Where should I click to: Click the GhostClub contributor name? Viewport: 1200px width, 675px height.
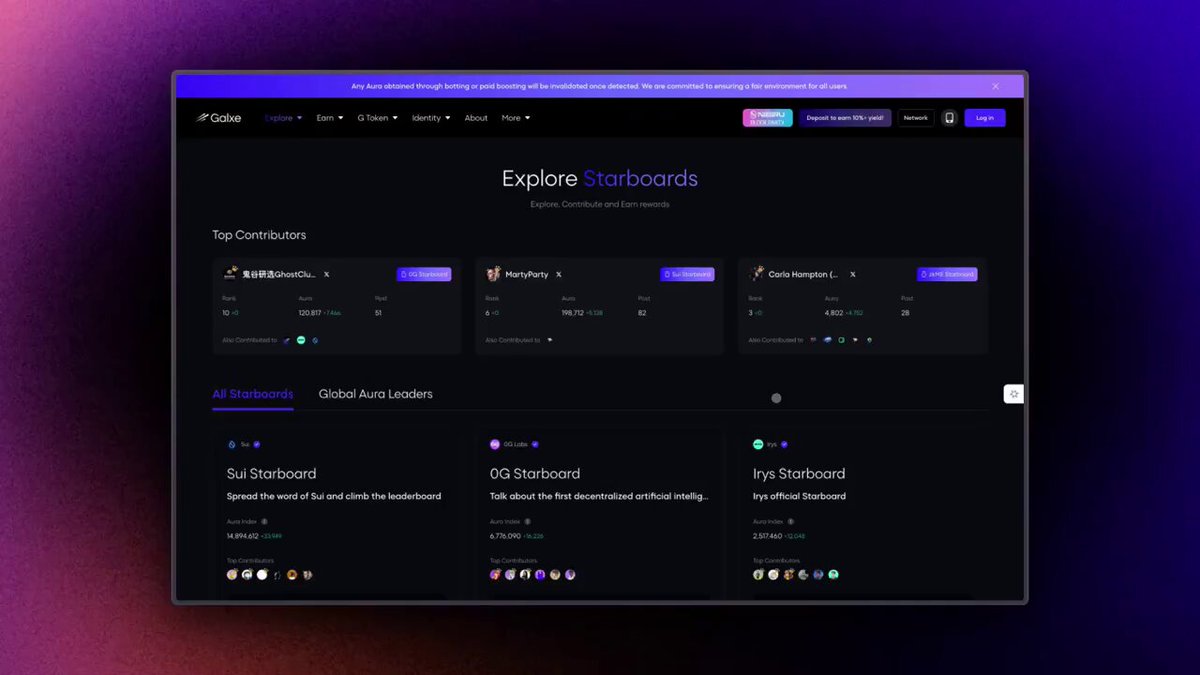pyautogui.click(x=279, y=274)
